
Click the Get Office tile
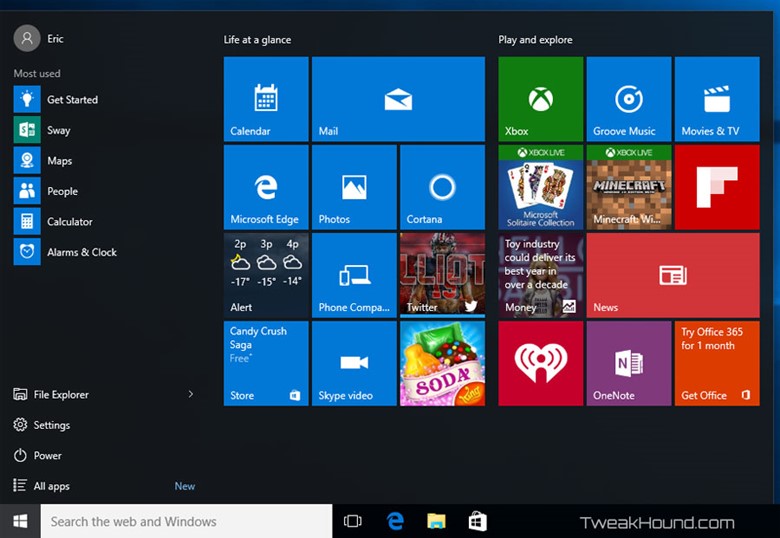[717, 363]
